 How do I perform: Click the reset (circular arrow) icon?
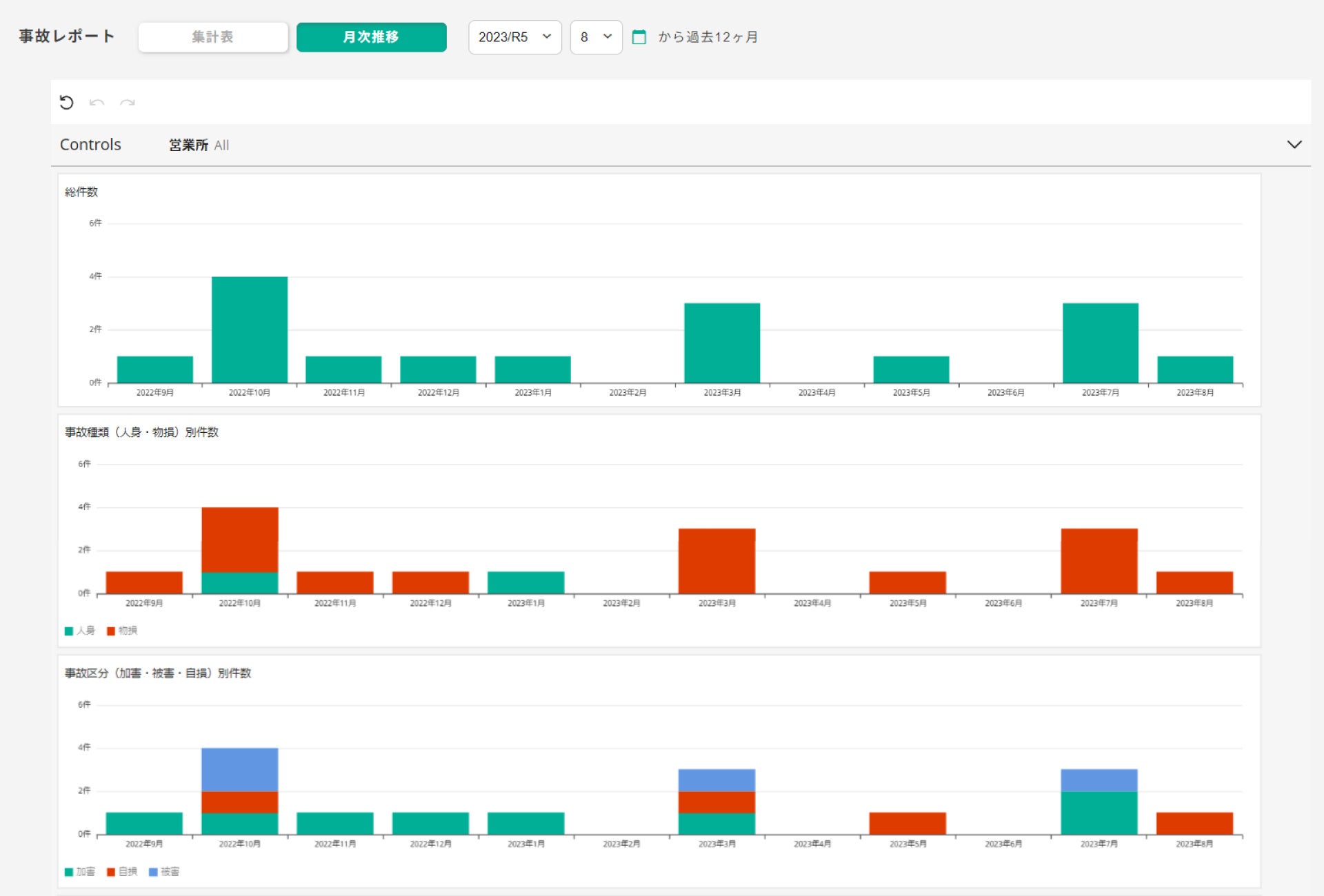click(x=66, y=103)
